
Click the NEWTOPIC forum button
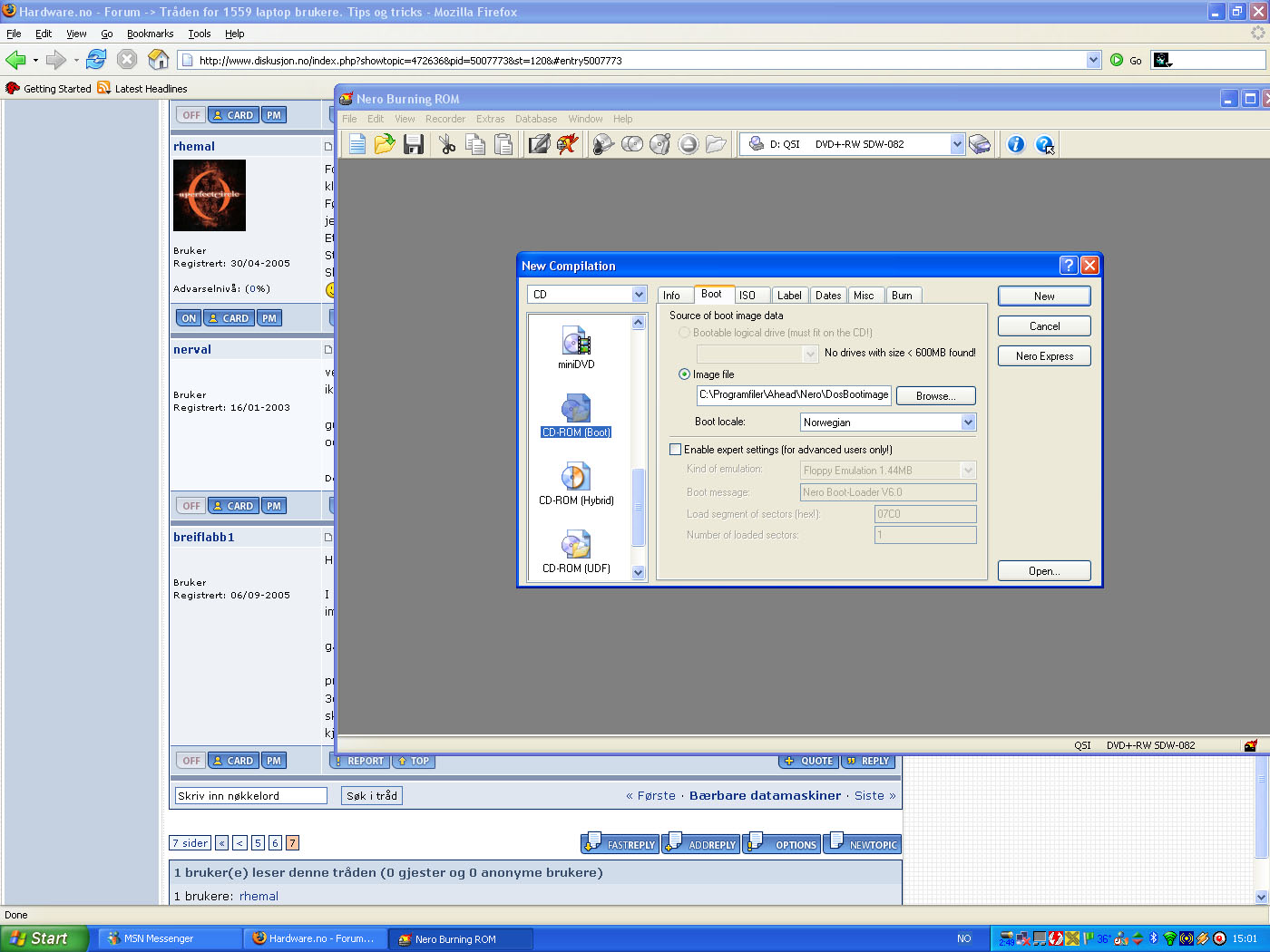click(862, 844)
